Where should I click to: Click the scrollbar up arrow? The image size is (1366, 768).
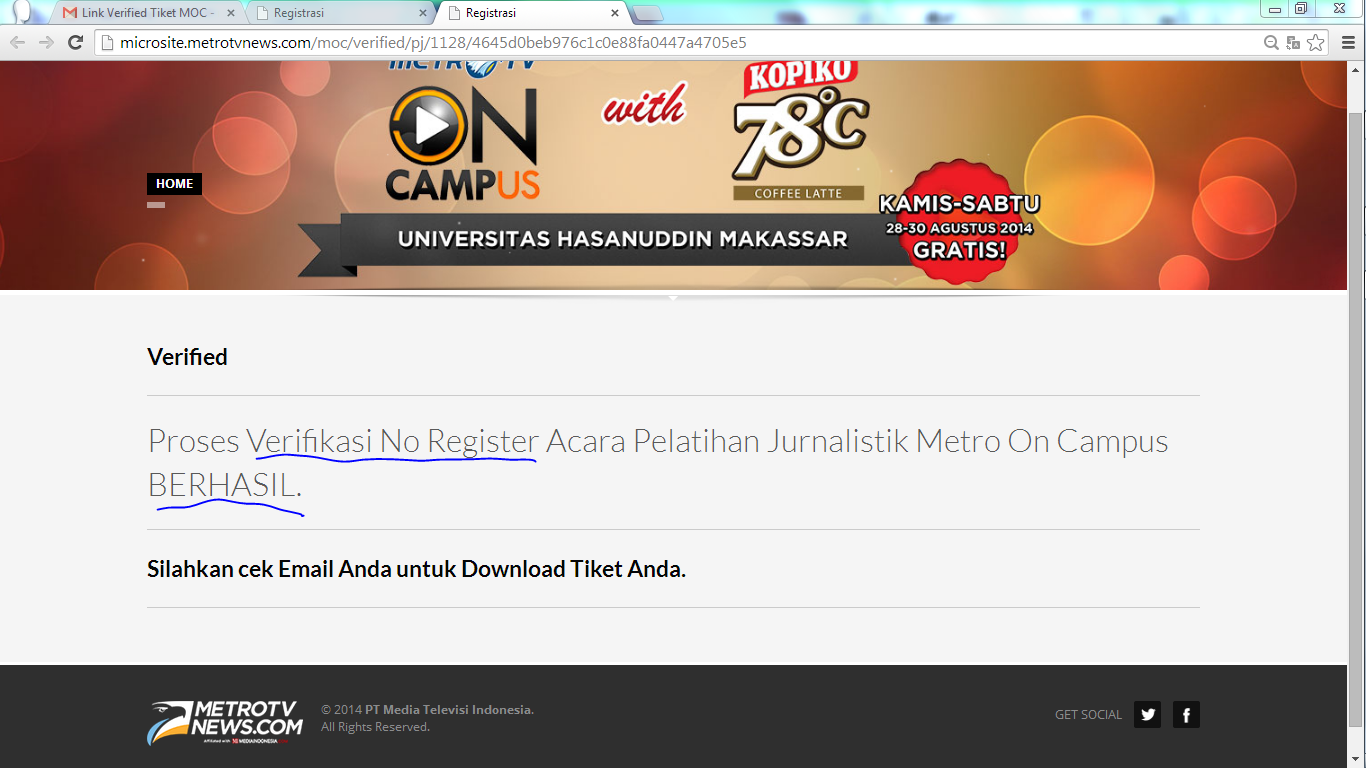point(1356,69)
